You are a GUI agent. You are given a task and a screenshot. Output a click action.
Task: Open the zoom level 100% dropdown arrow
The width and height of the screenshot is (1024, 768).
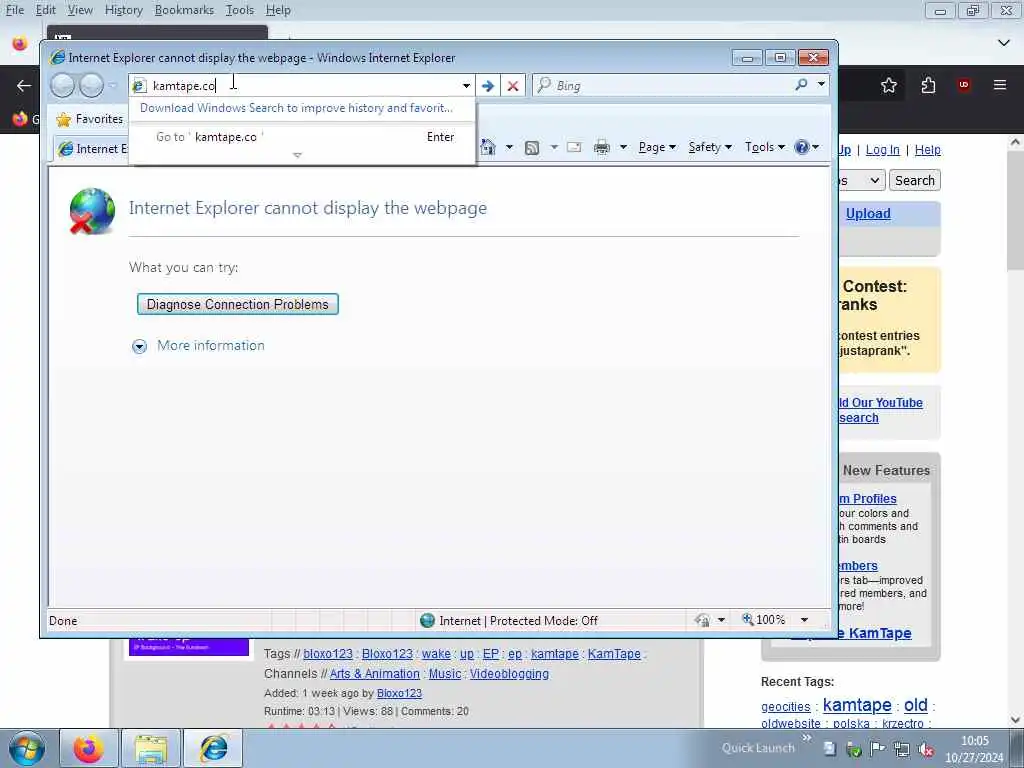point(805,620)
